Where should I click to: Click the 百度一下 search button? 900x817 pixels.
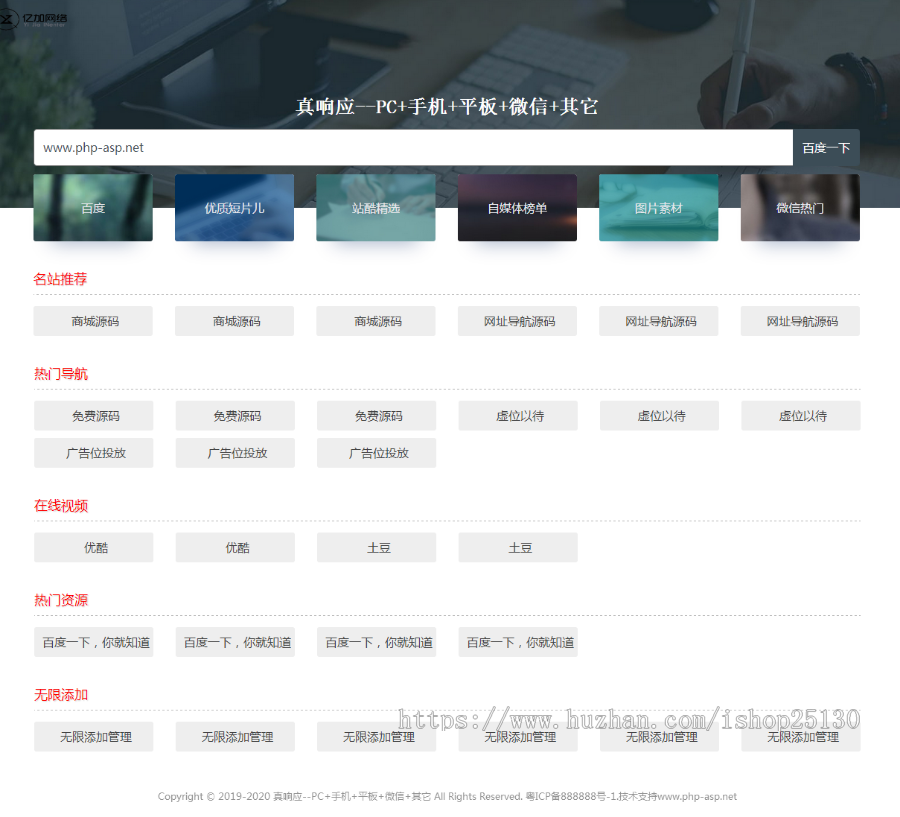click(x=827, y=147)
